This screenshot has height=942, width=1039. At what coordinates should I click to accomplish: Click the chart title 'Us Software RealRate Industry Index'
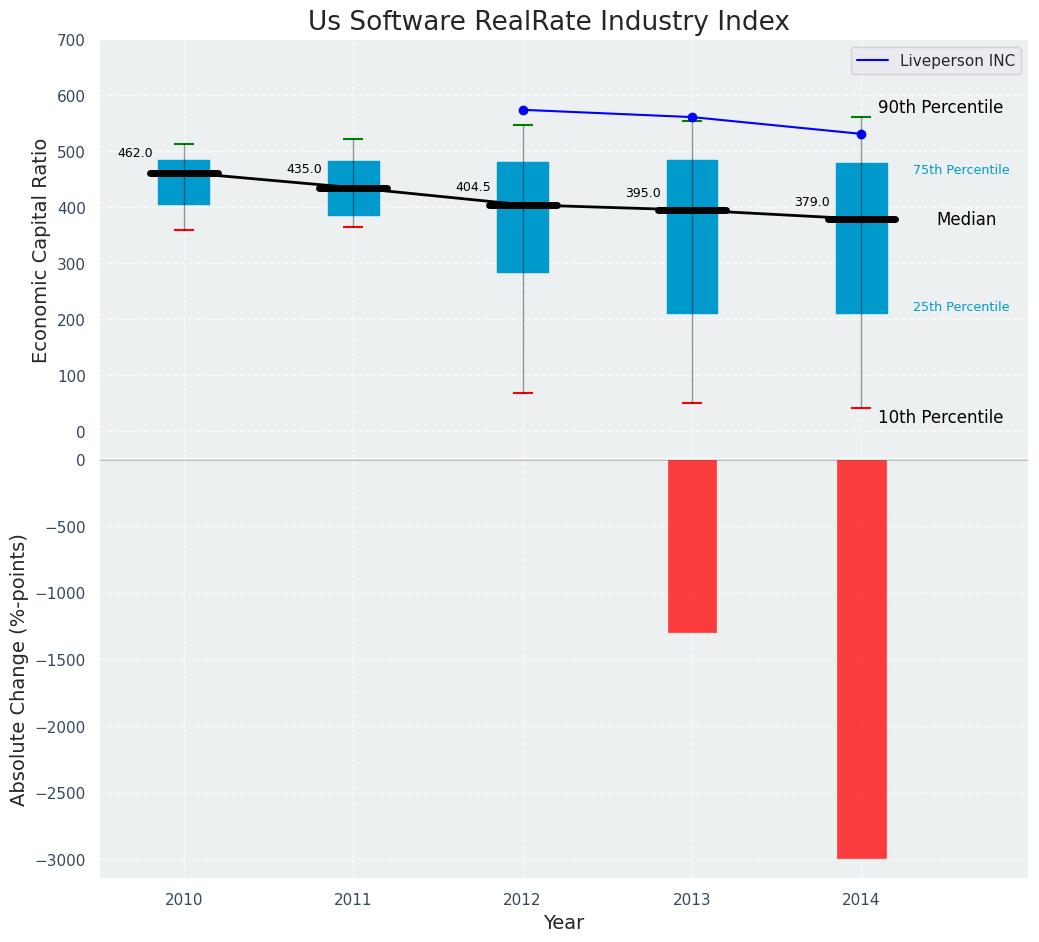click(x=548, y=21)
